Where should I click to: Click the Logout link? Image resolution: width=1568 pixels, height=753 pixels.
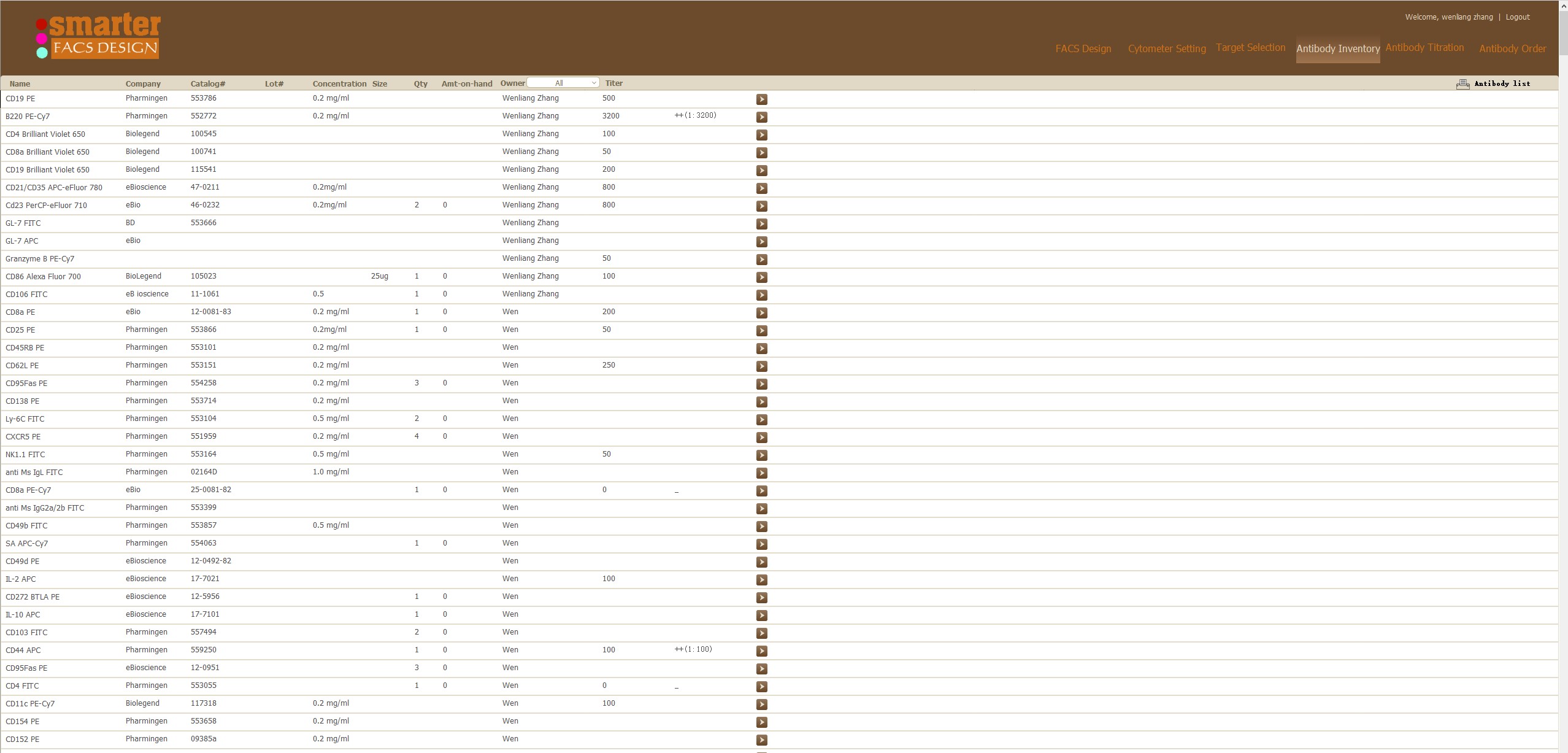click(1517, 17)
